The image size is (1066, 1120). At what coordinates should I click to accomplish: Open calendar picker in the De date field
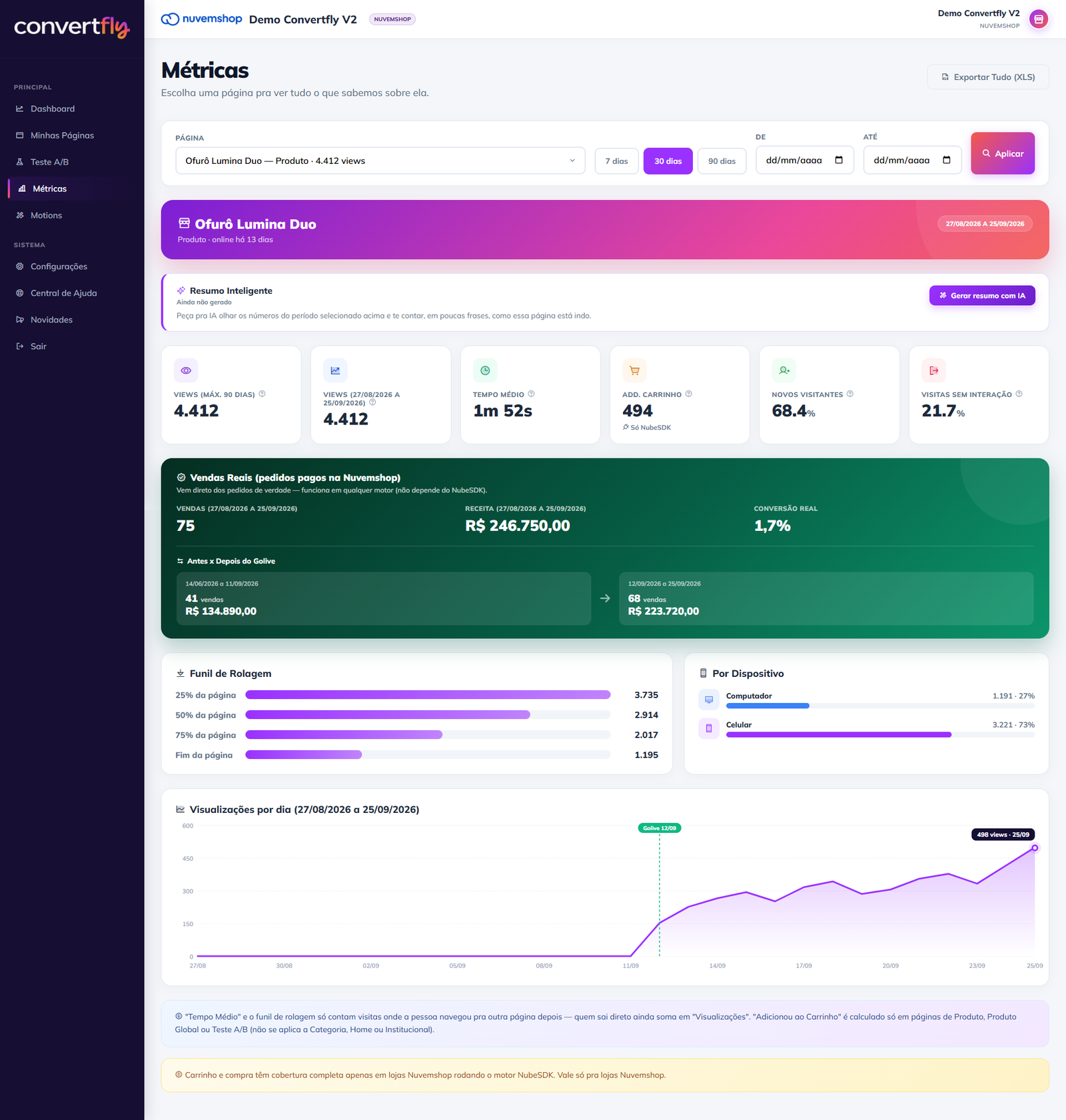tap(839, 160)
